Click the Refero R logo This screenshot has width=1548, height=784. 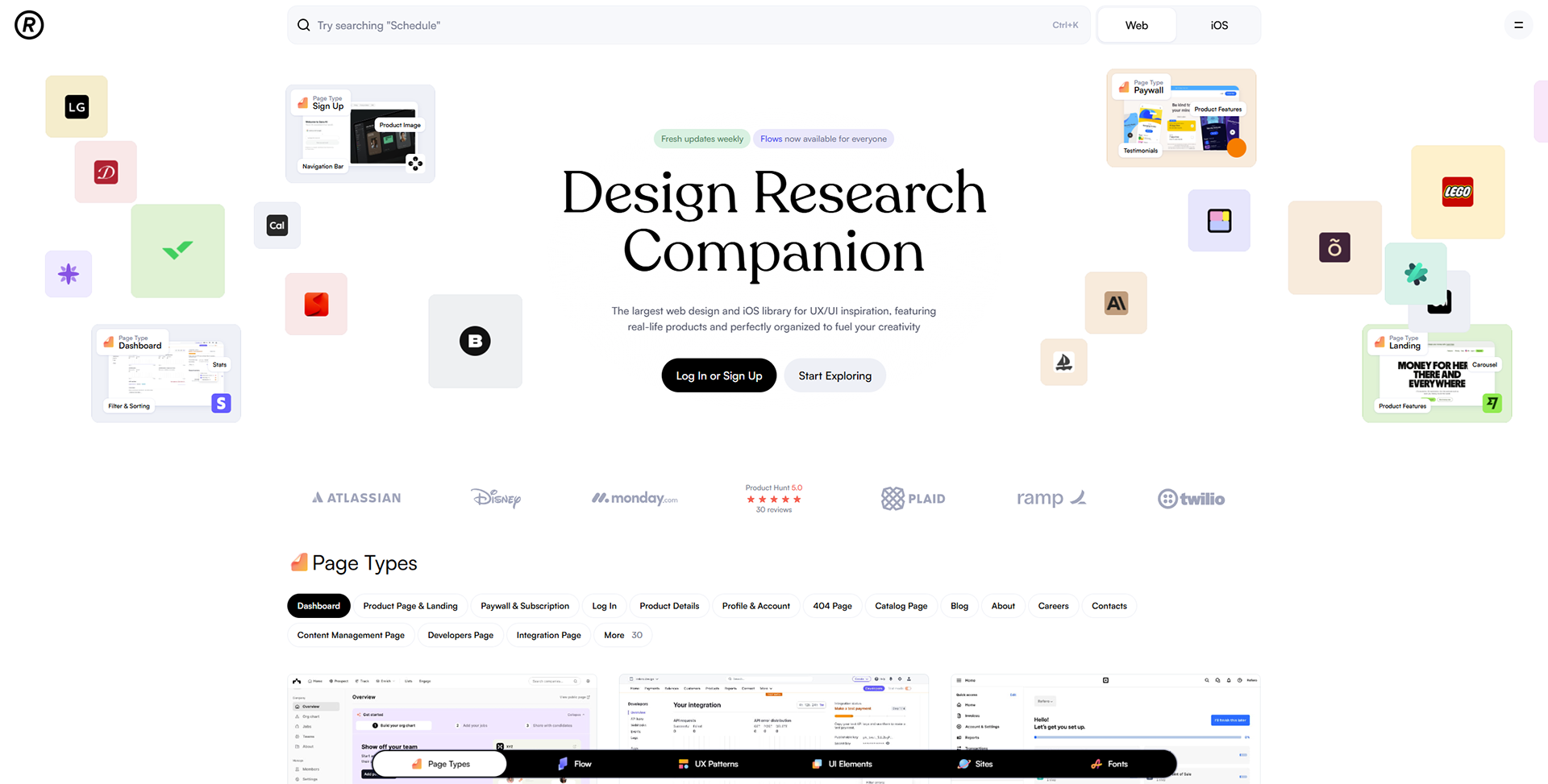[29, 25]
